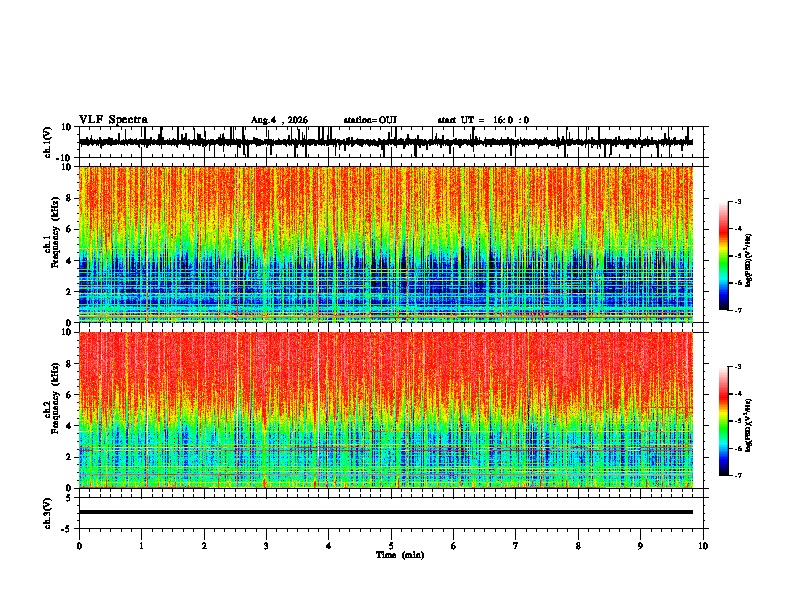Screen dimensions: 792x612
Task: Click the "station=OUI" header label
Action: 370,120
